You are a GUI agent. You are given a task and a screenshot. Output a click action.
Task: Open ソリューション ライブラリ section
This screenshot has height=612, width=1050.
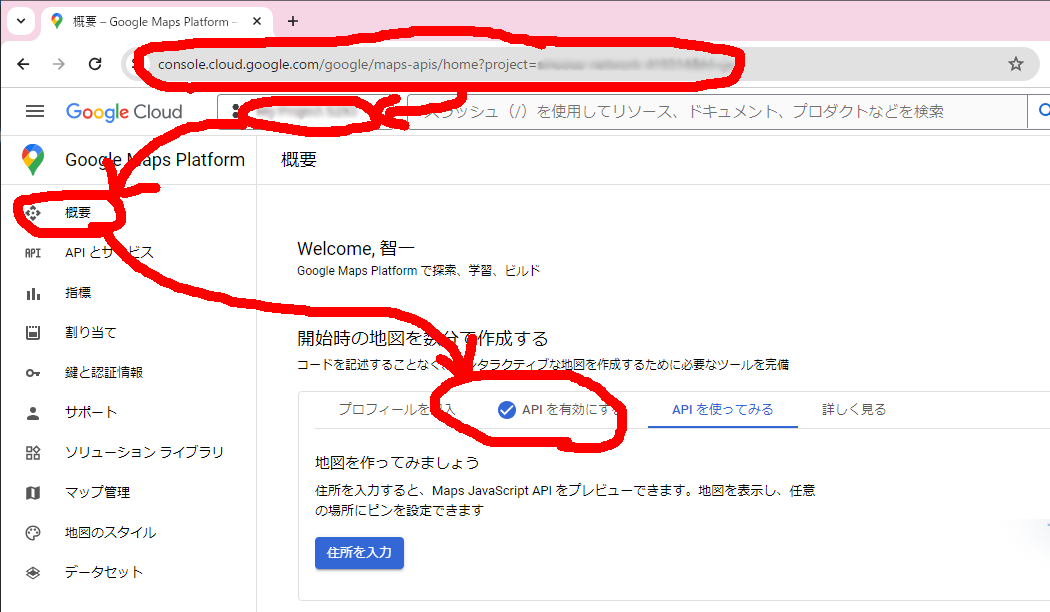click(x=144, y=452)
